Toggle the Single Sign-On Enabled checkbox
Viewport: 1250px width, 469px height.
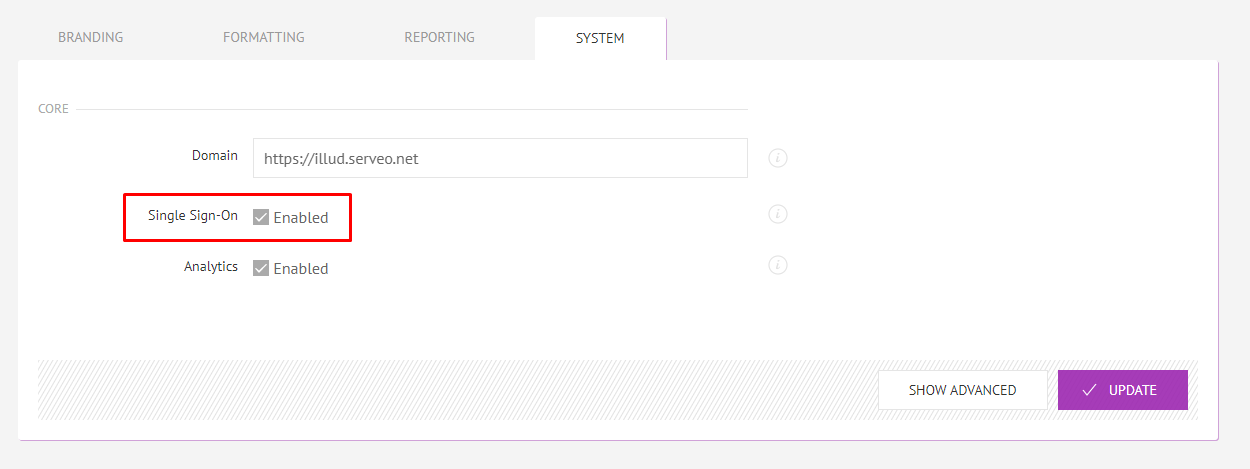click(x=261, y=217)
